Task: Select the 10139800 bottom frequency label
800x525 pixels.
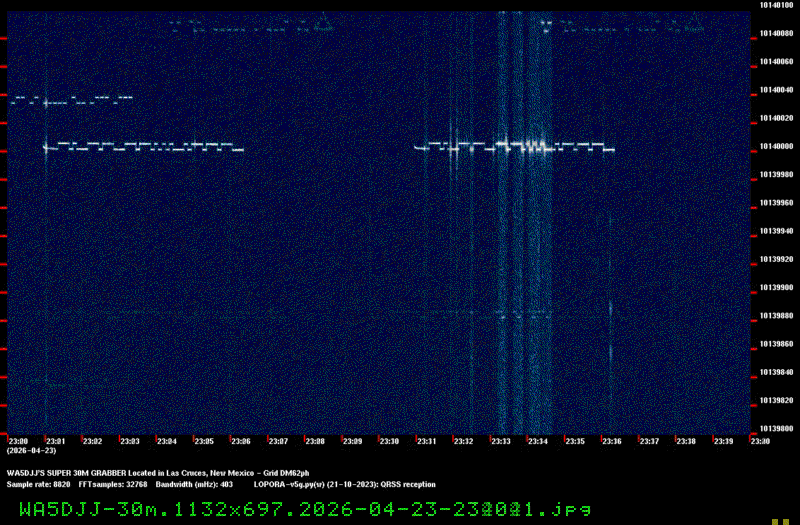Action: tap(777, 429)
